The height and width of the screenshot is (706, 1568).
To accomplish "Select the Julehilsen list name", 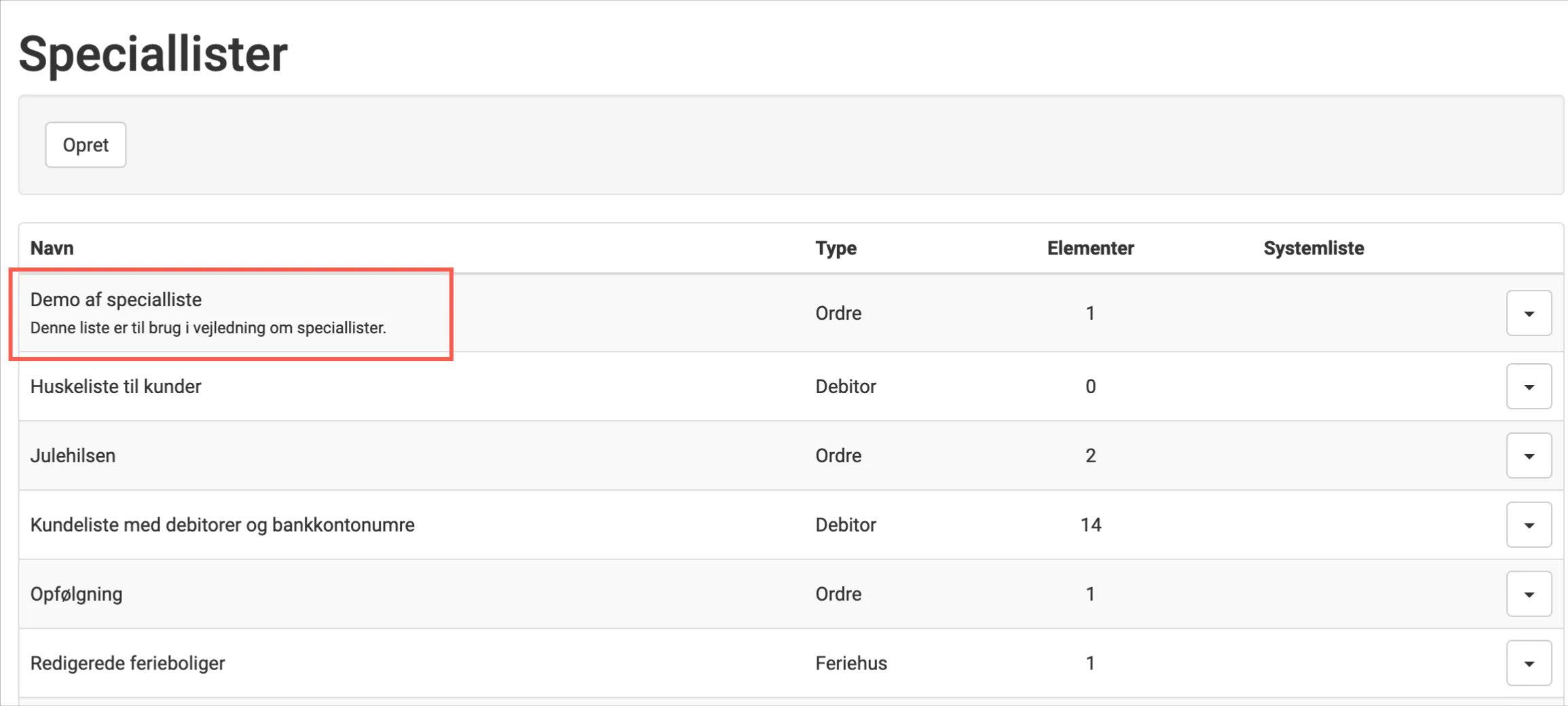I will click(x=73, y=456).
